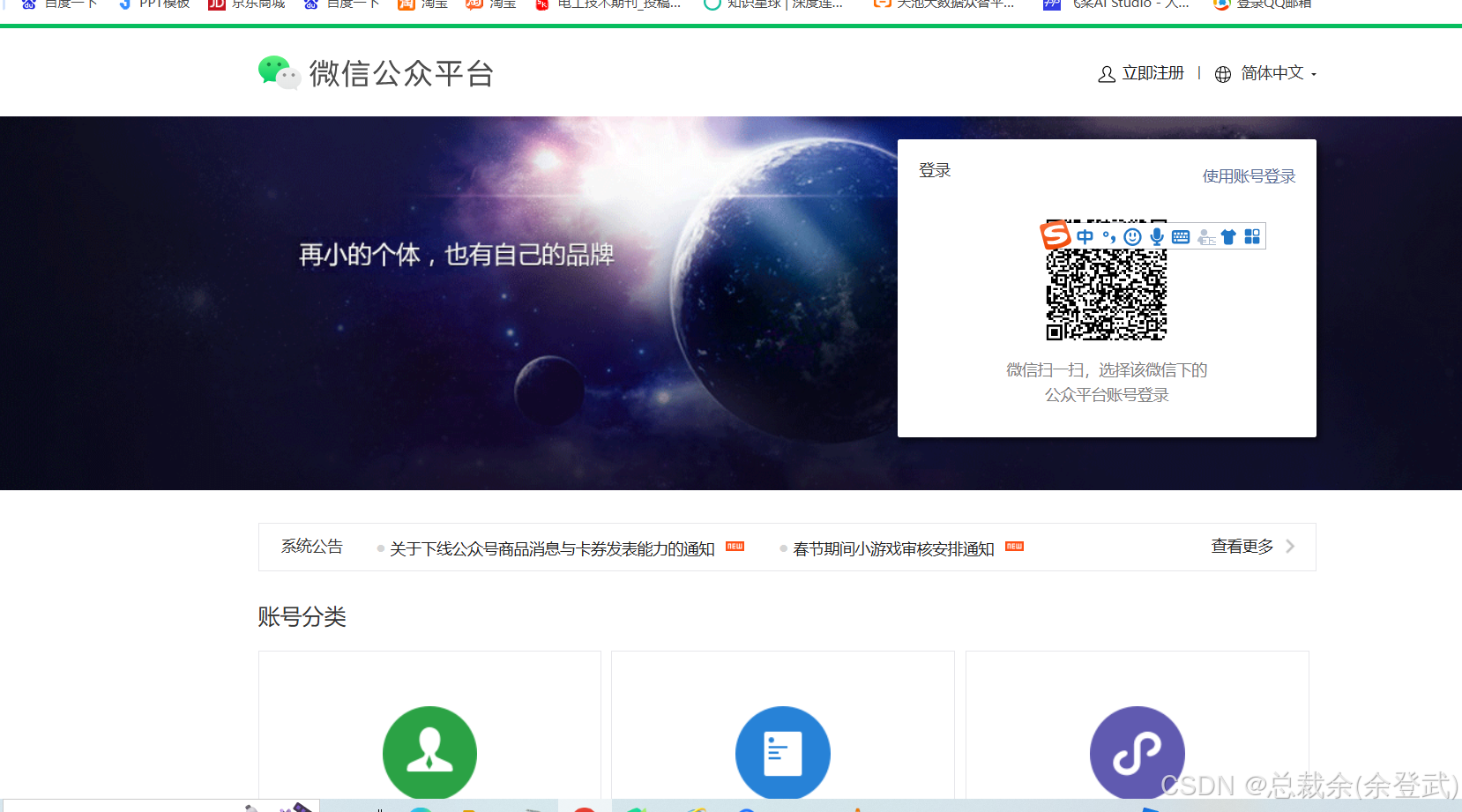Viewport: 1462px width, 812px height.
Task: Open the 电工技术期刊 bookmark
Action: pos(608,4)
